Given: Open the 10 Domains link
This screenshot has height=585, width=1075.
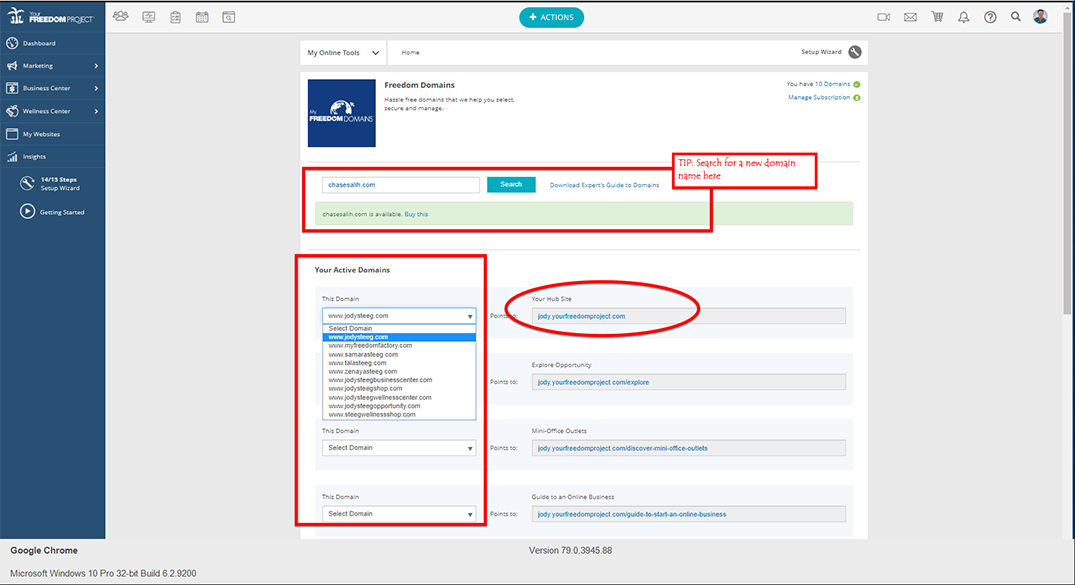Looking at the screenshot, I should point(832,84).
